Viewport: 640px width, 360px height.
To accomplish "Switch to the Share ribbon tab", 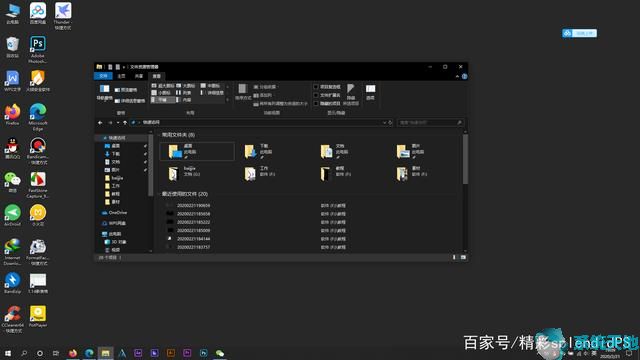I will [139, 76].
